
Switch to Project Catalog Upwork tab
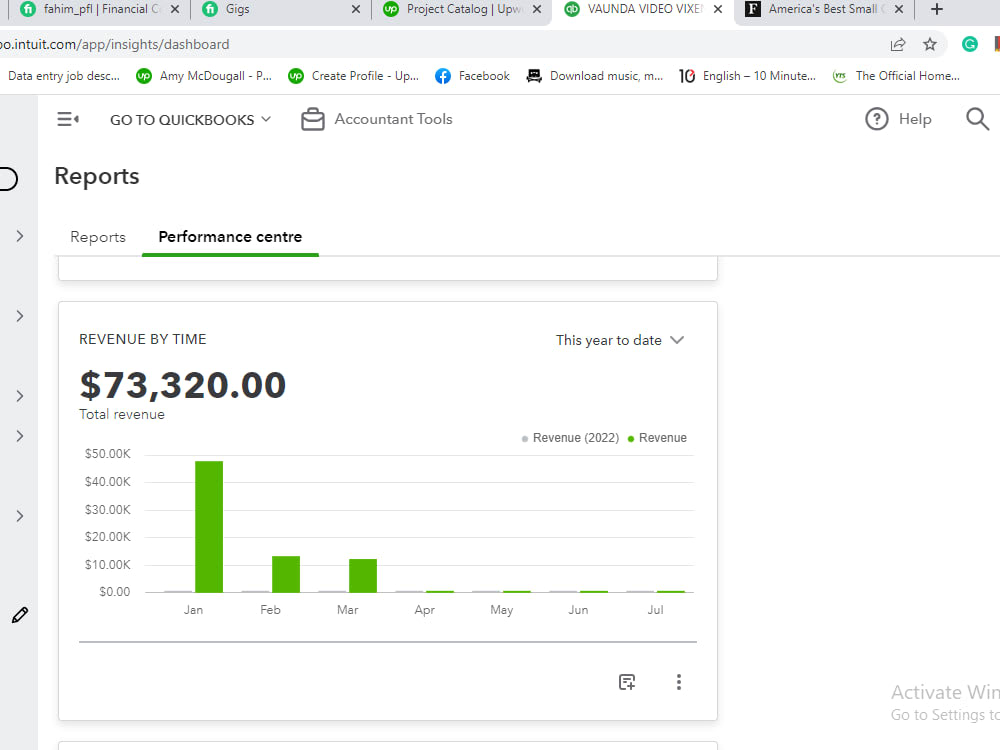464,9
